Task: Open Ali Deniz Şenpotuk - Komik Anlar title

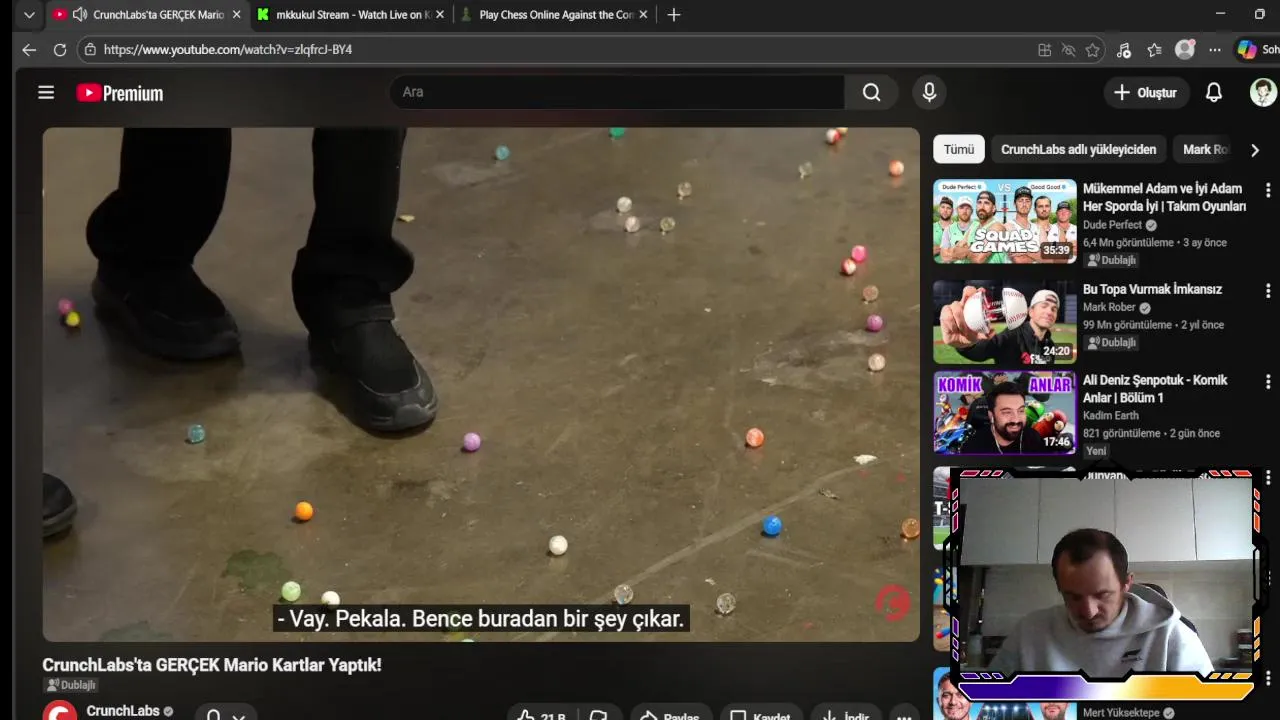Action: click(x=1155, y=388)
